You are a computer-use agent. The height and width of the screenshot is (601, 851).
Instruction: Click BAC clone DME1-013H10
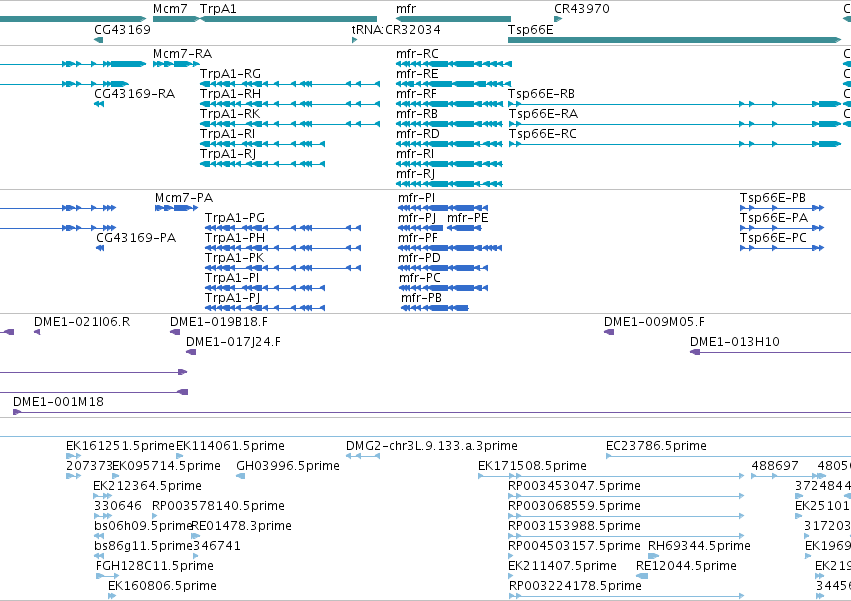pos(770,352)
